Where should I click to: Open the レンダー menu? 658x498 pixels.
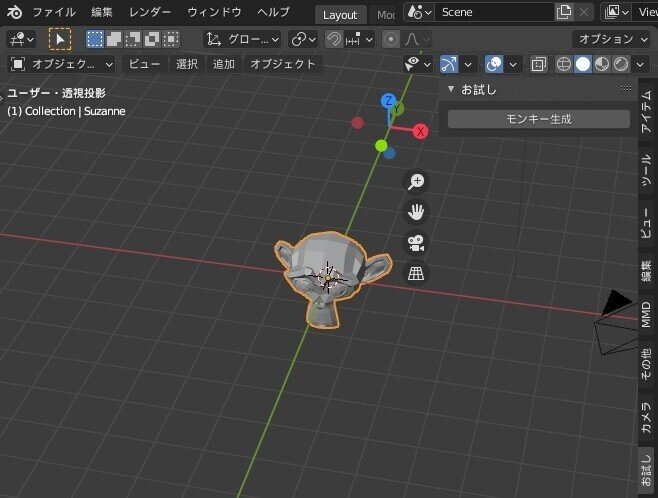point(150,12)
